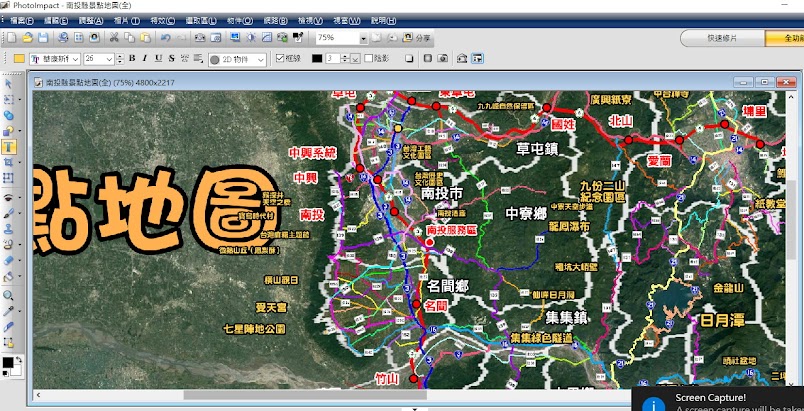Screen dimensions: 804x411
Task: Click the vertical scrollbar of document
Action: click(x=792, y=240)
